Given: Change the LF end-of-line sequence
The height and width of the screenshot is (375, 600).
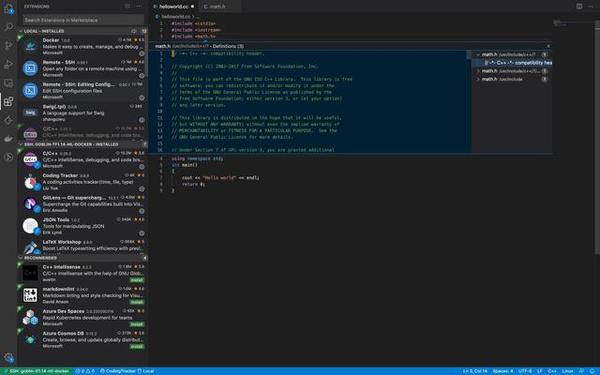Looking at the screenshot, I should [540, 371].
